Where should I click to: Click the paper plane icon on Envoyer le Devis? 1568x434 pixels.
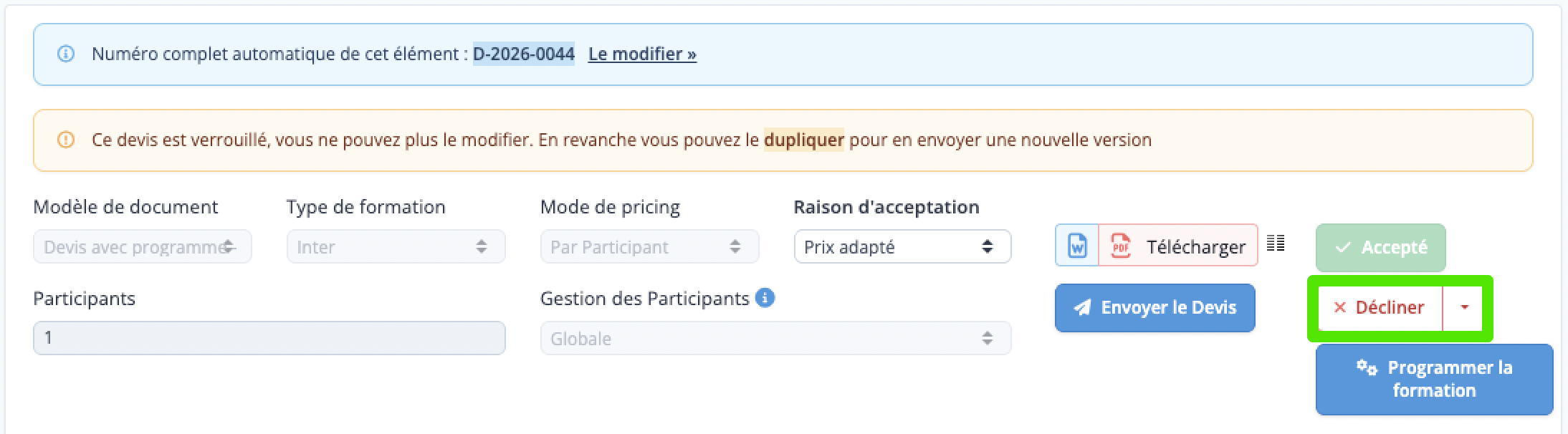coord(1082,307)
